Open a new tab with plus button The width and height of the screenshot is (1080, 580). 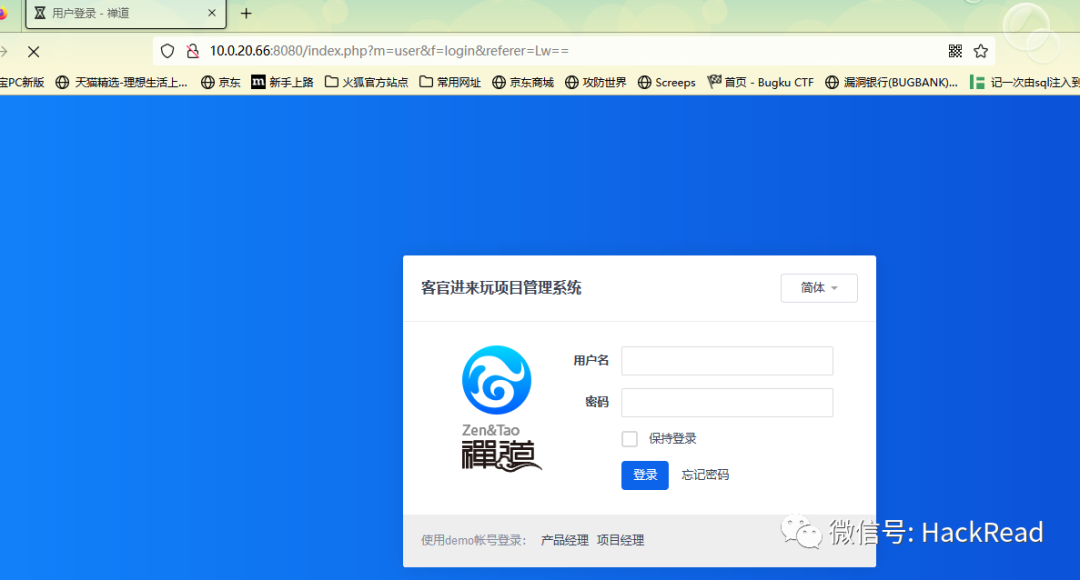pos(246,13)
